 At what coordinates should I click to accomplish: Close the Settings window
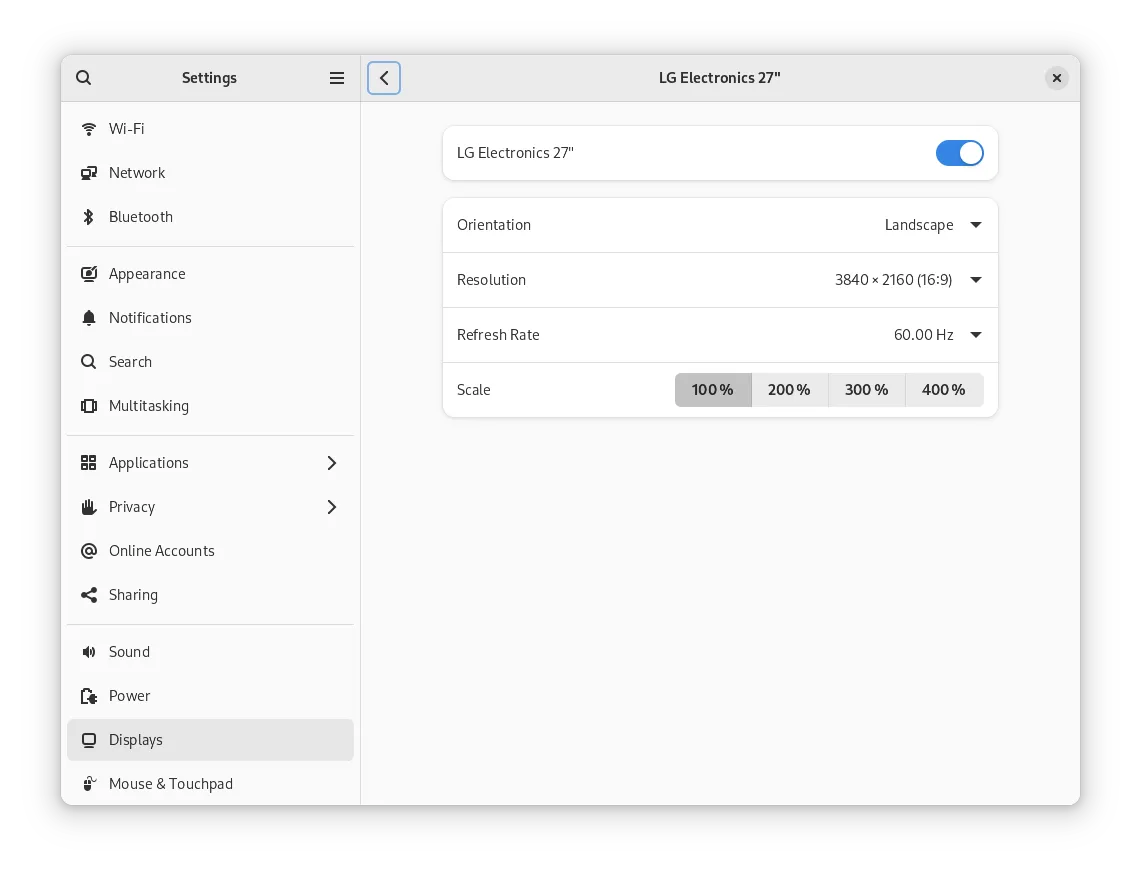(1056, 78)
